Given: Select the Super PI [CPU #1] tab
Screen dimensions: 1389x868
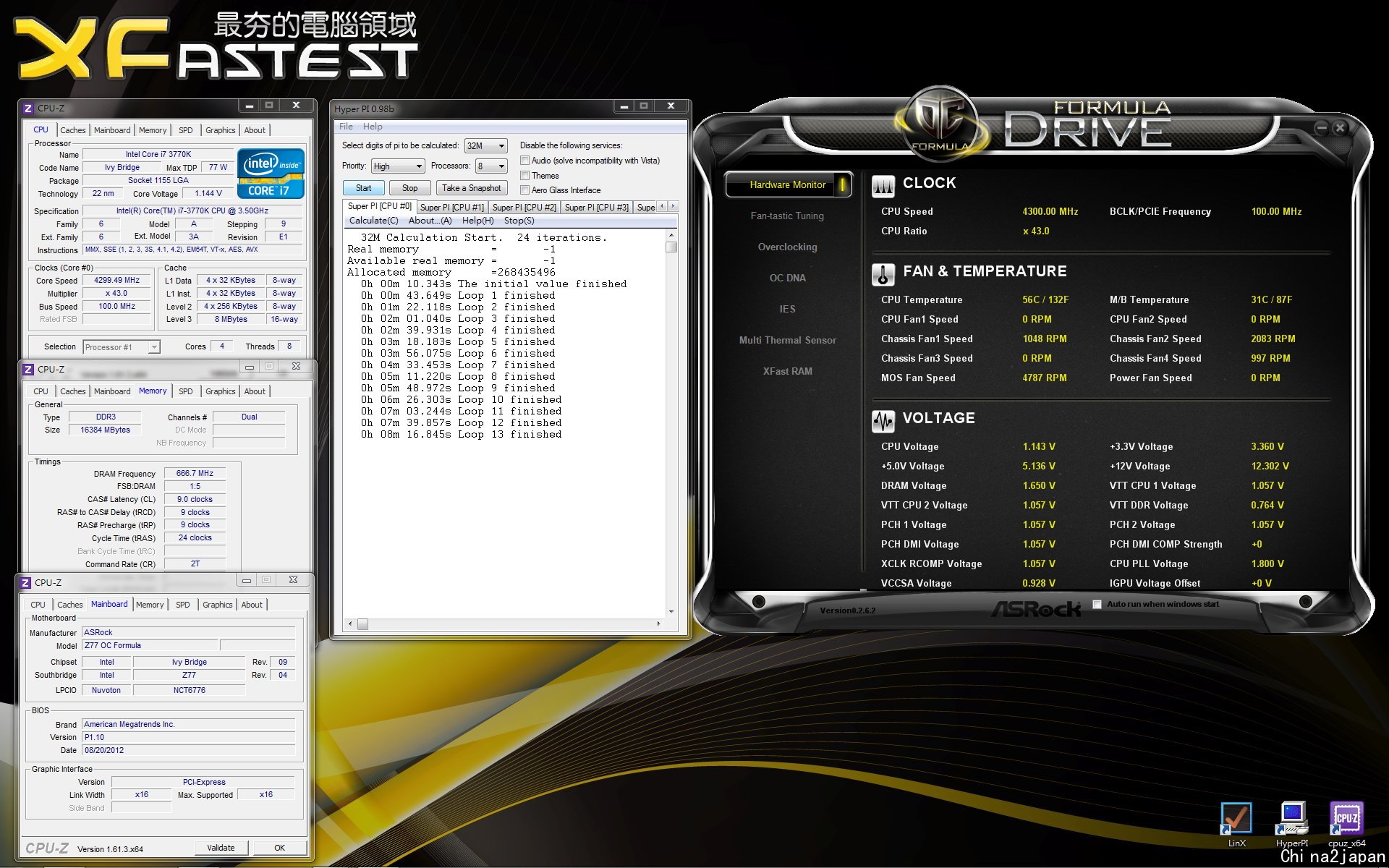Looking at the screenshot, I should tap(451, 208).
